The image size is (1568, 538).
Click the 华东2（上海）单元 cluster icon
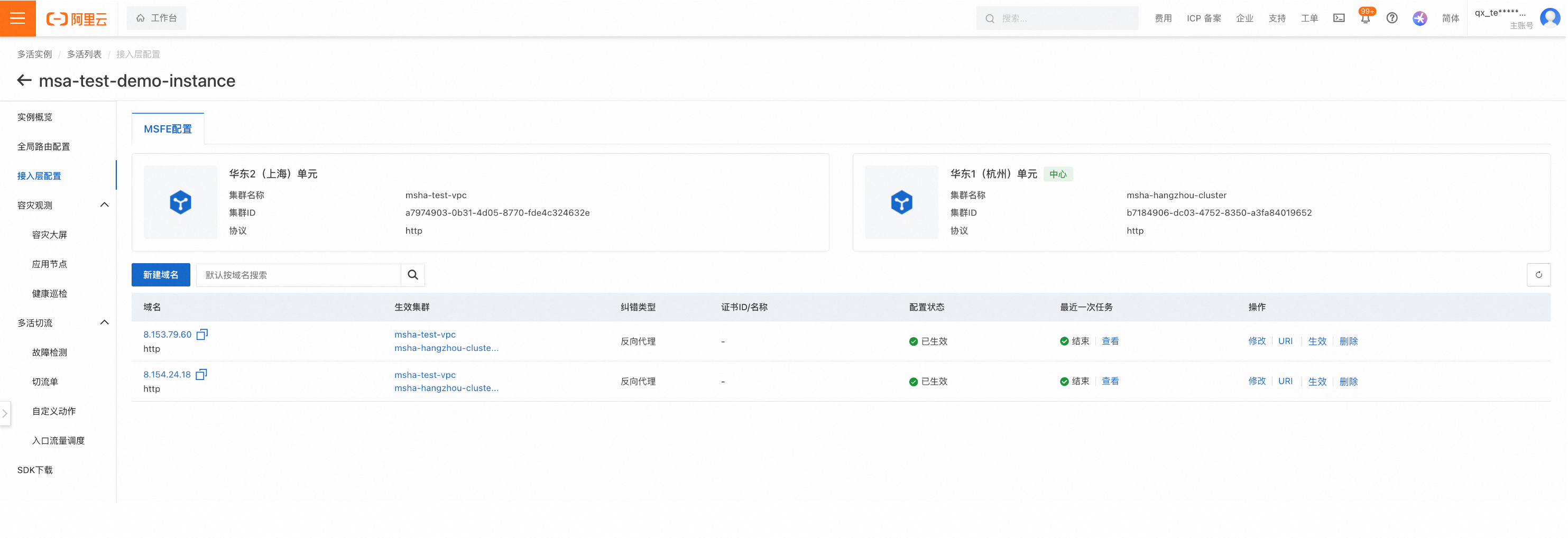pos(180,202)
